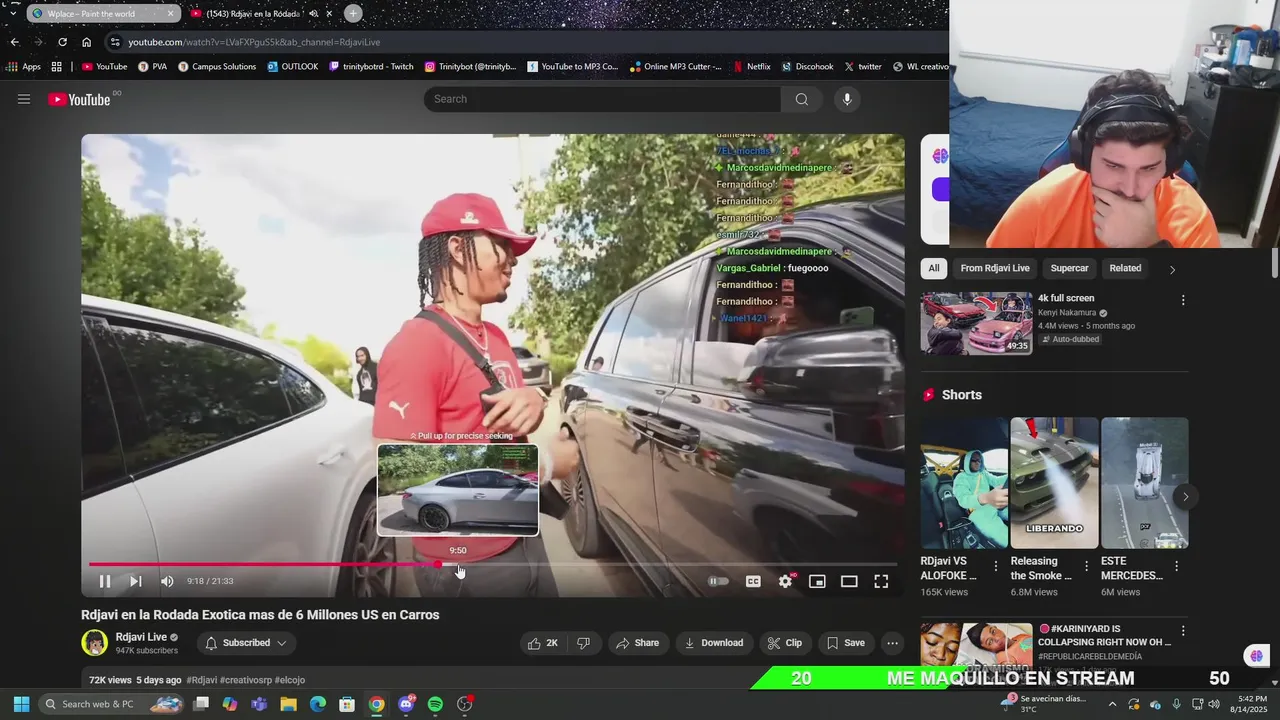Switch to Wplace – Paint the world tab
Image resolution: width=1280 pixels, height=720 pixels.
click(102, 14)
